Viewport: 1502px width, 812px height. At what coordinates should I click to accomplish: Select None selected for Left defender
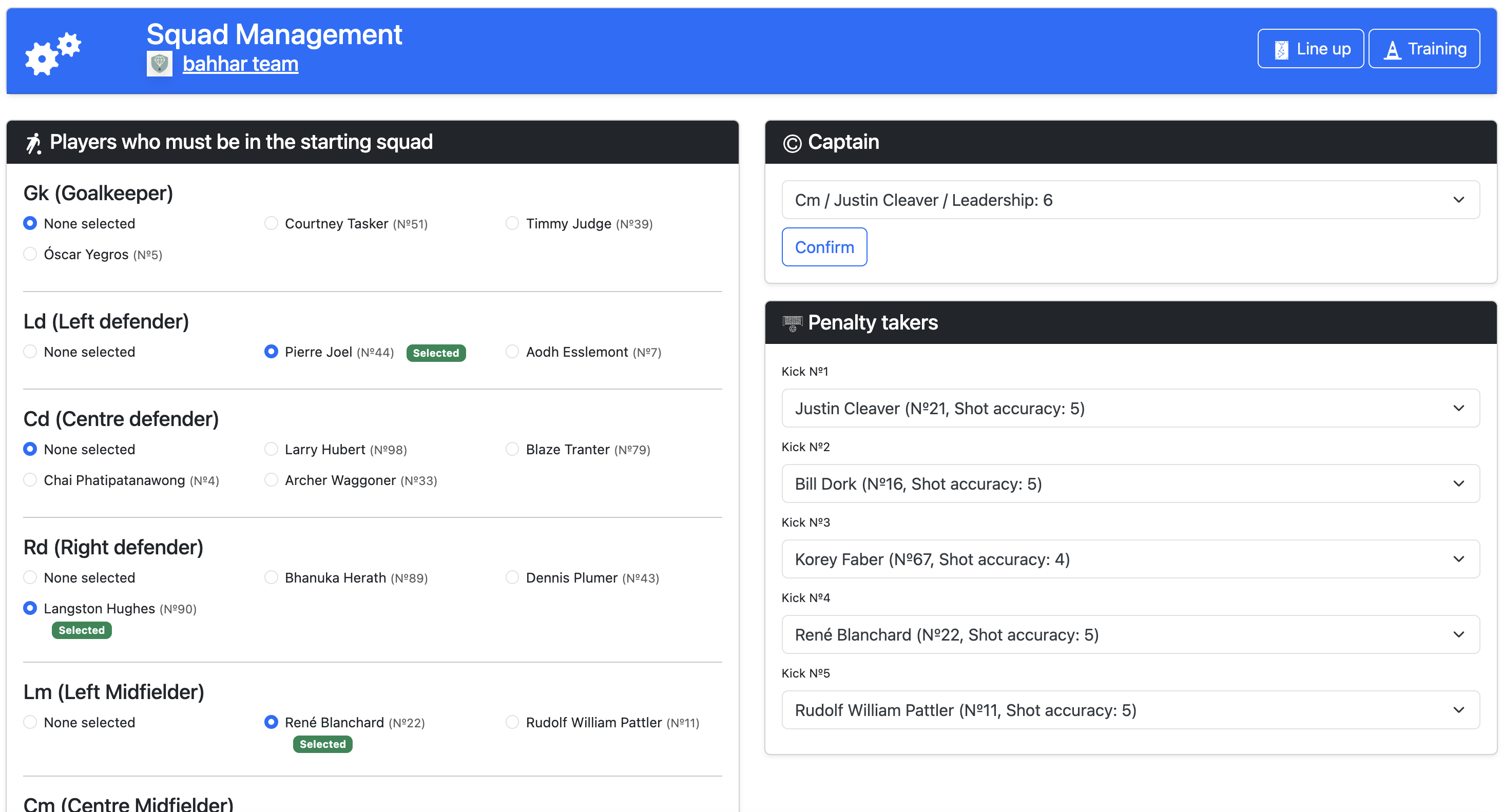click(30, 352)
